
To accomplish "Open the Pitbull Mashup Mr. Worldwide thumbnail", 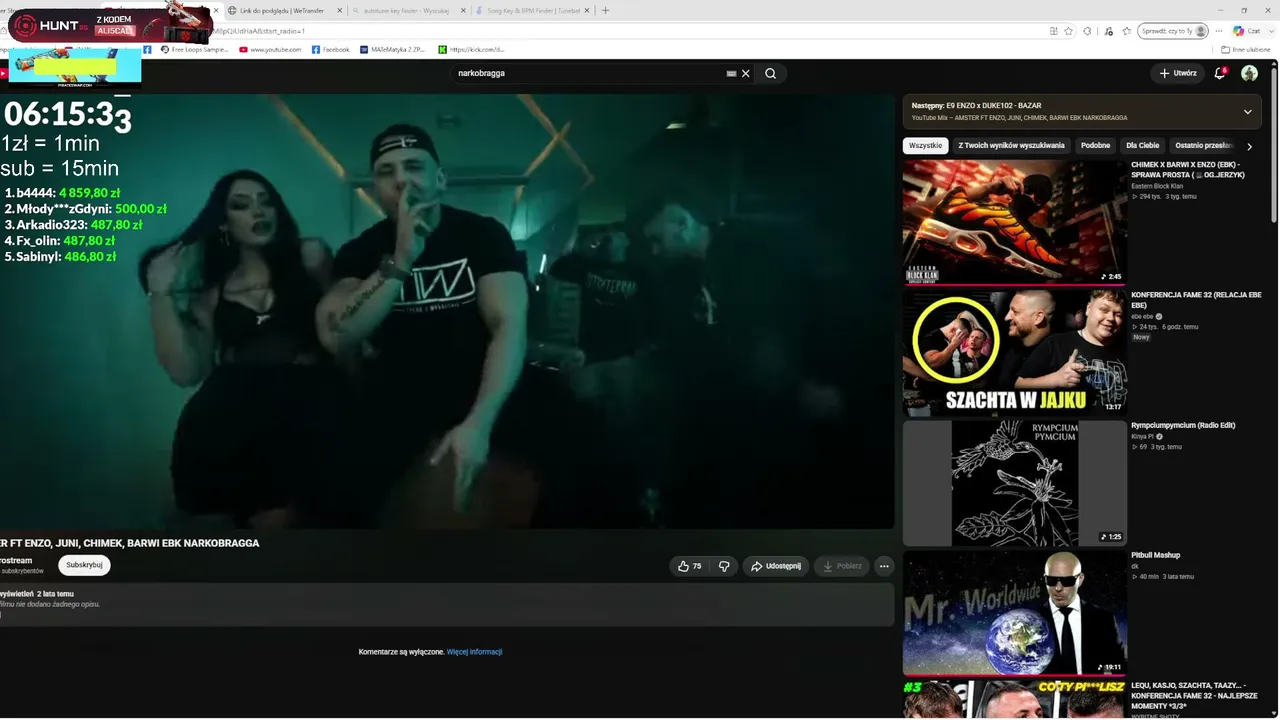I will coord(1014,613).
